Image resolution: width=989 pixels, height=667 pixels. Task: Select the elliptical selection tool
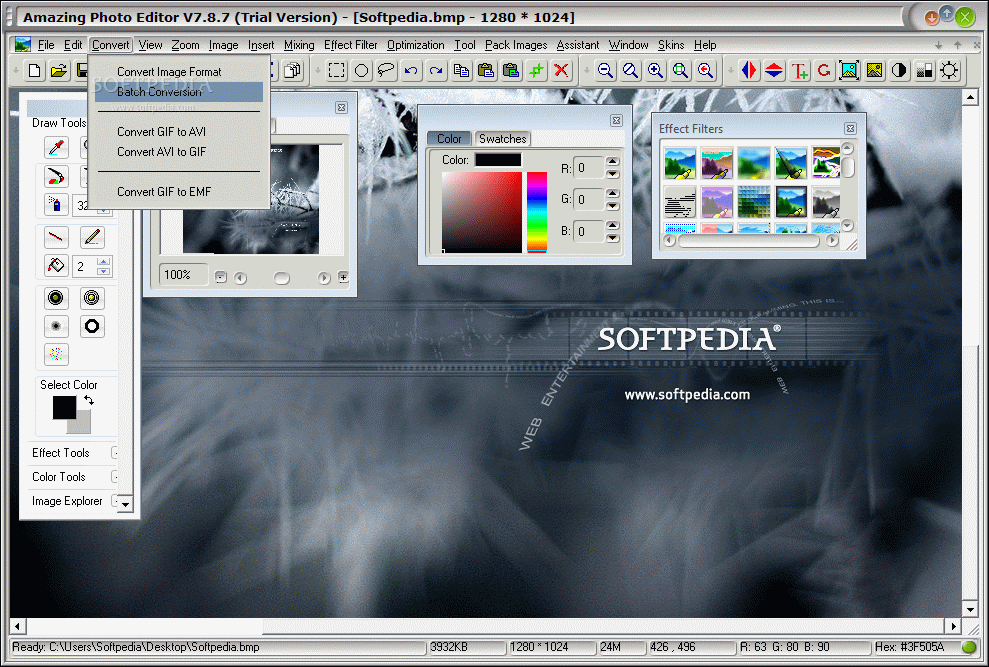pyautogui.click(x=361, y=70)
